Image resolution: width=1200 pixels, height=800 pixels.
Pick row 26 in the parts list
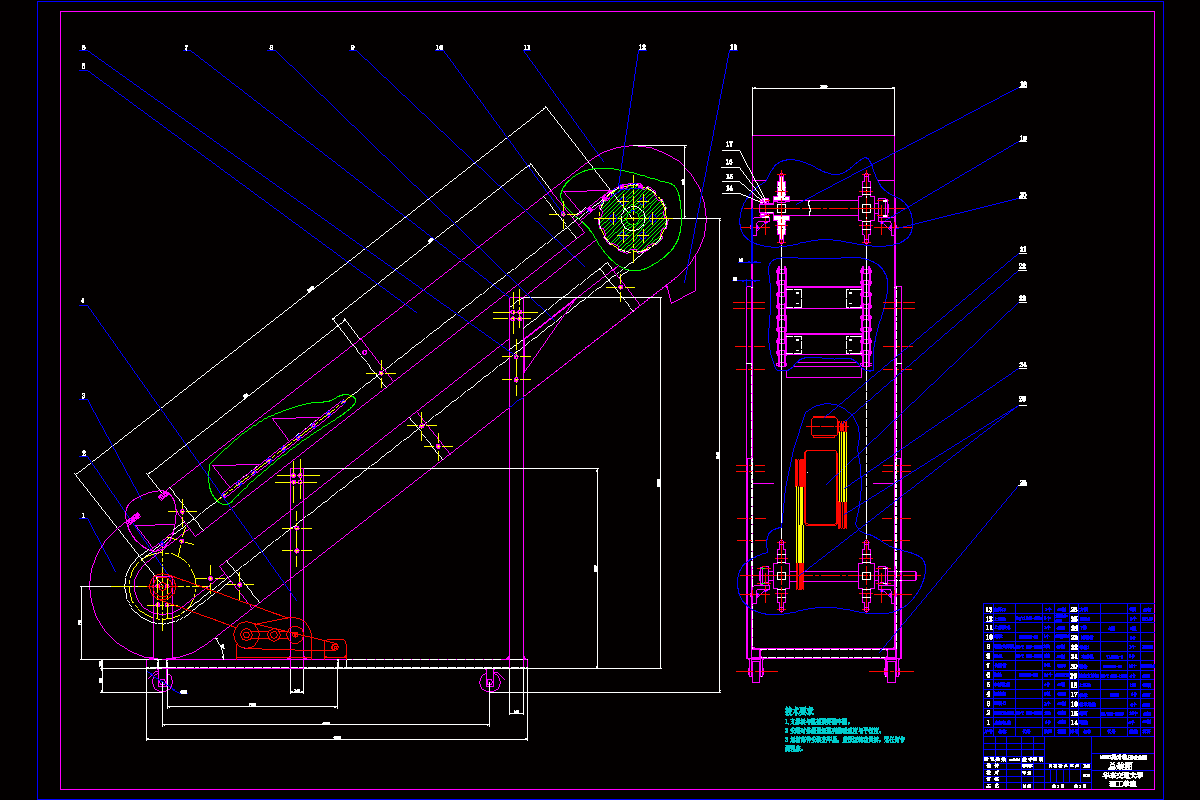point(1112,609)
